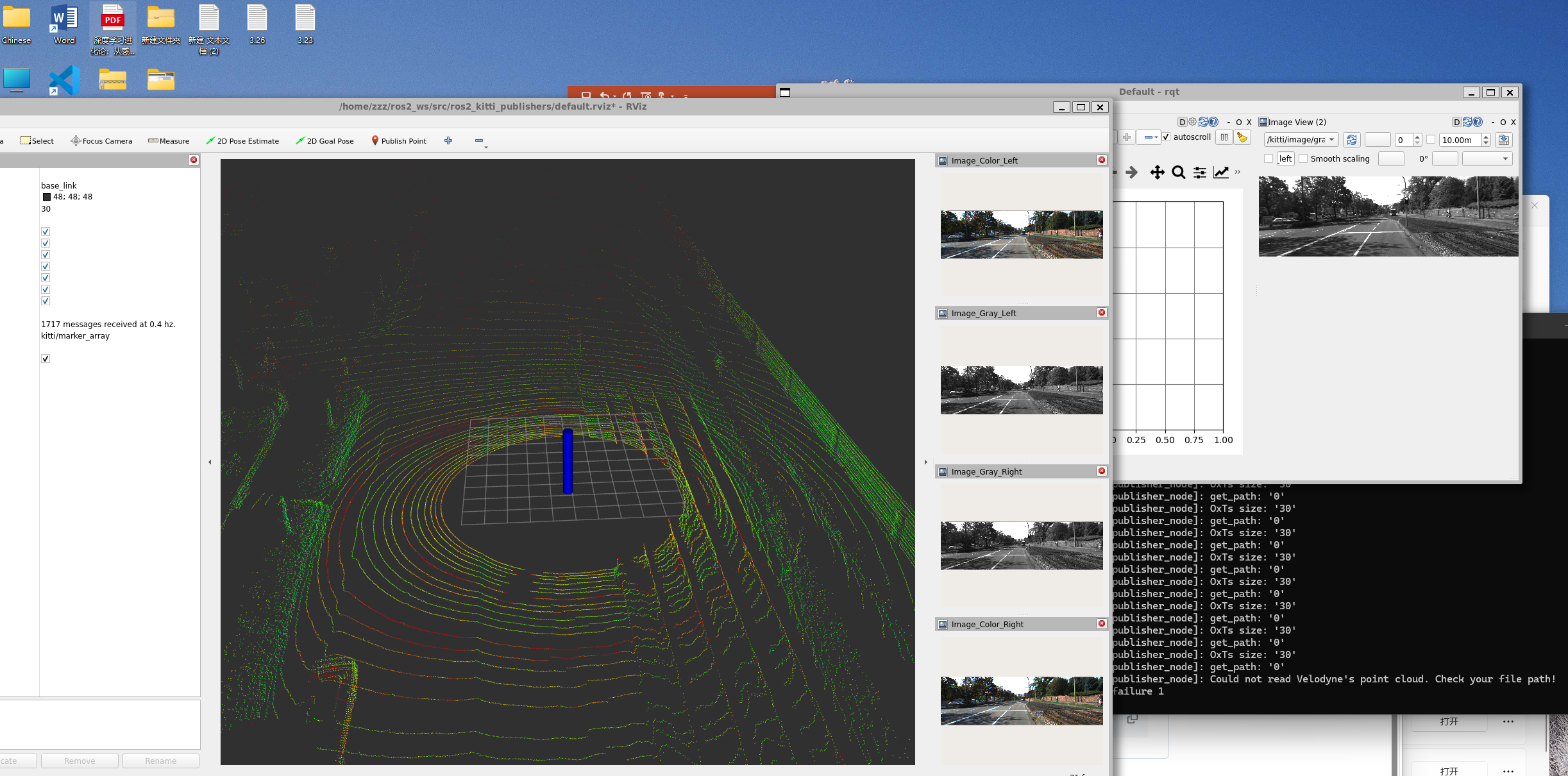
Task: Click the kitti/marker_array topic value
Action: [75, 335]
